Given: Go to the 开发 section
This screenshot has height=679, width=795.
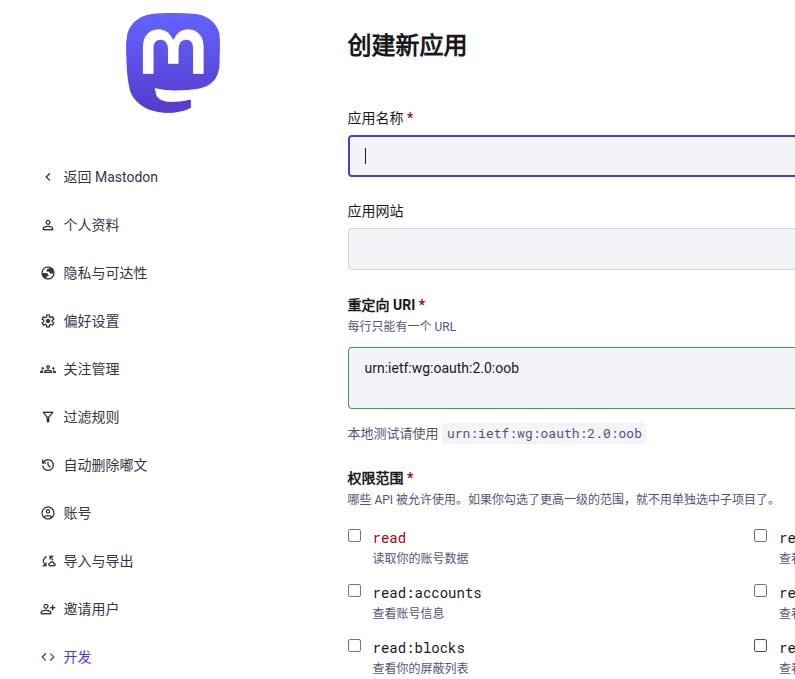Looking at the screenshot, I should pyautogui.click(x=78, y=657).
